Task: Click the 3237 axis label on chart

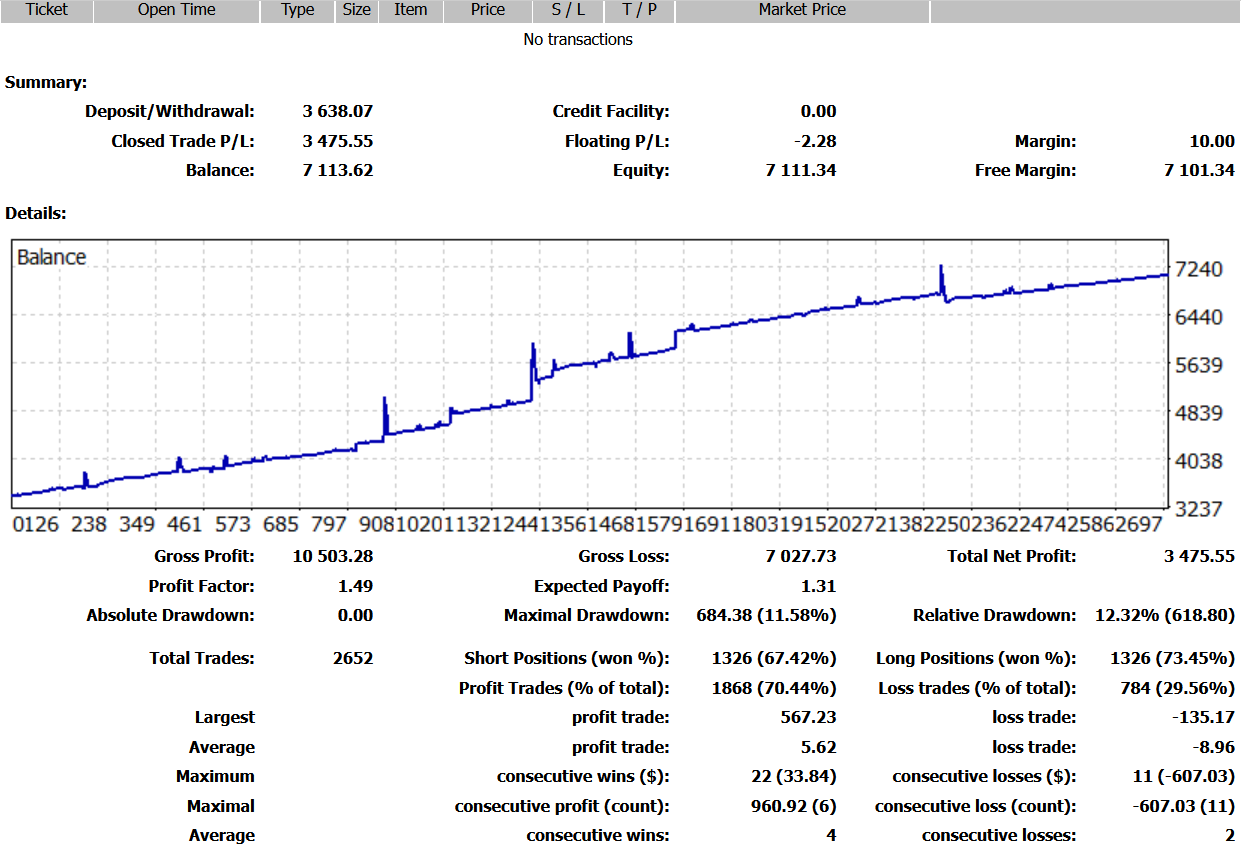Action: tap(1200, 509)
